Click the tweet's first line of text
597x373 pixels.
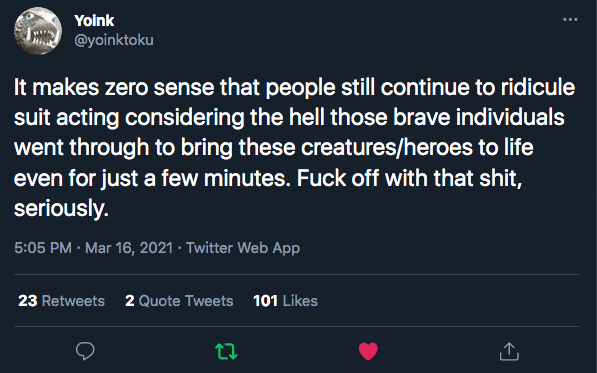click(x=294, y=87)
